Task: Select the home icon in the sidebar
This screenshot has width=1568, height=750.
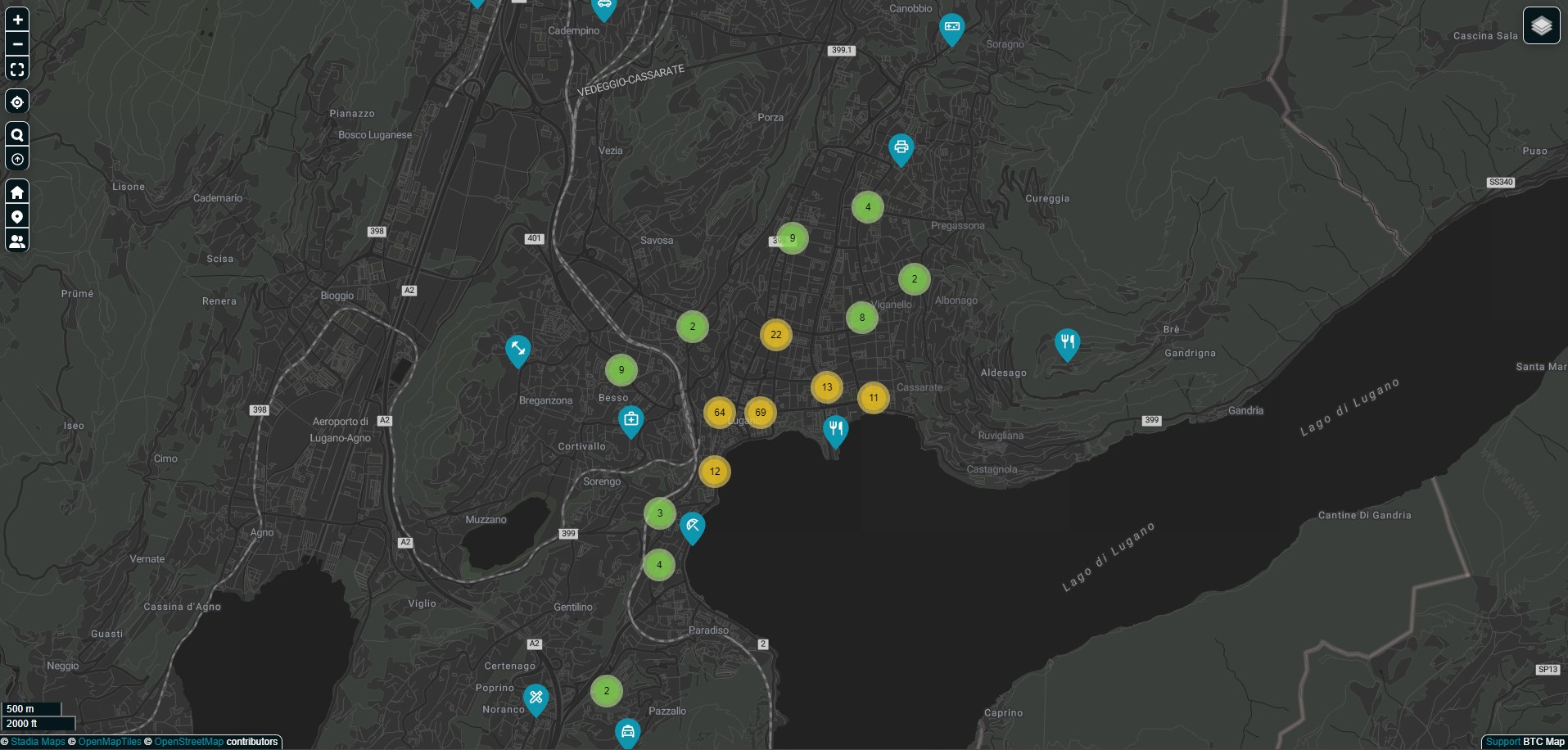Action: tap(17, 191)
